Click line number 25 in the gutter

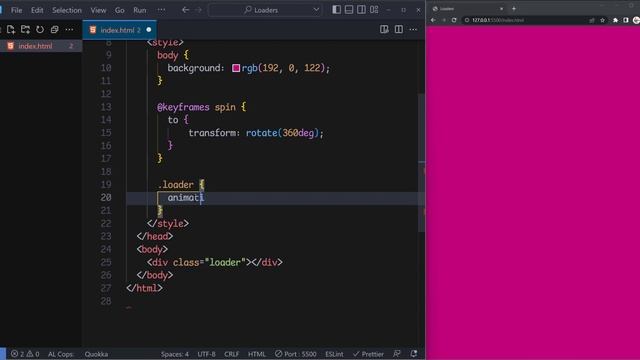(x=106, y=262)
